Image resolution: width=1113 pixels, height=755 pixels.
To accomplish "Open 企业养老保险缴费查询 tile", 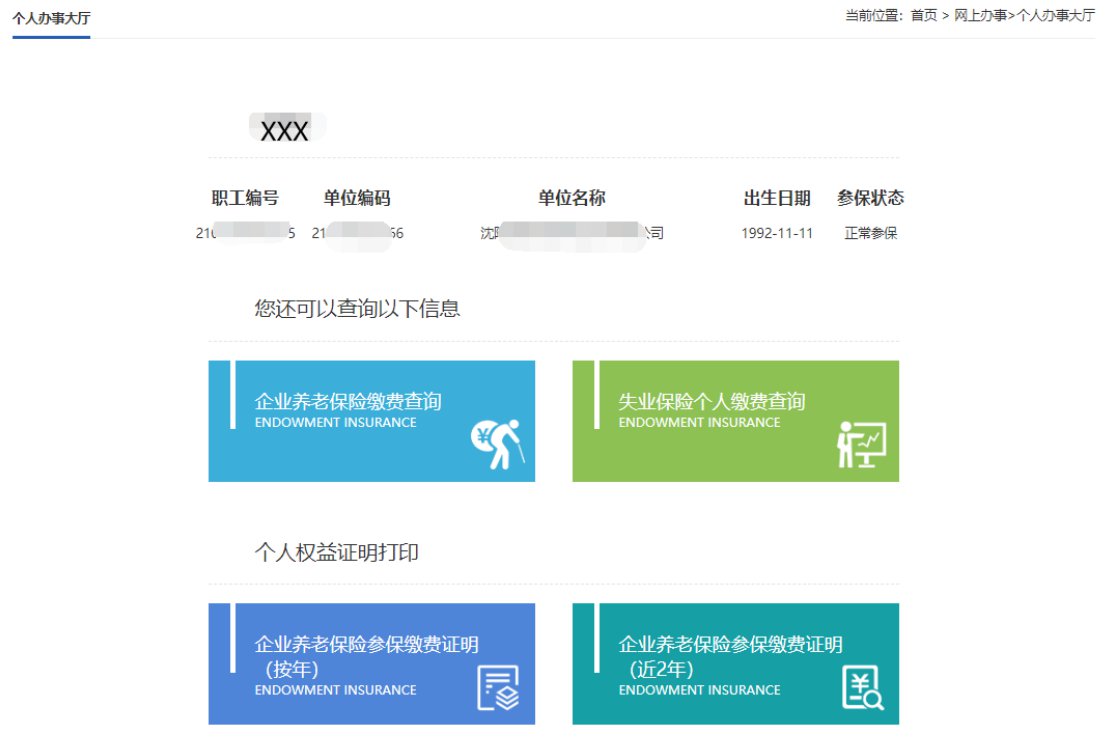I will [371, 421].
